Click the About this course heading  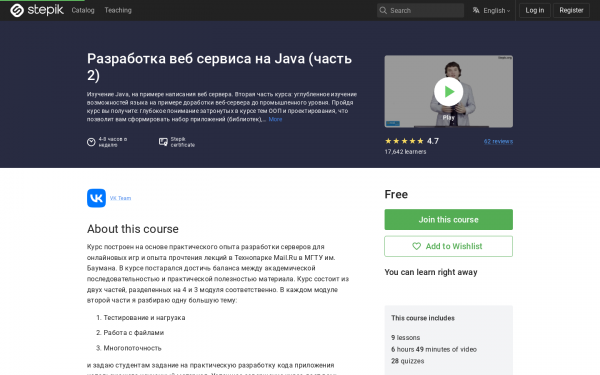[x=133, y=229]
